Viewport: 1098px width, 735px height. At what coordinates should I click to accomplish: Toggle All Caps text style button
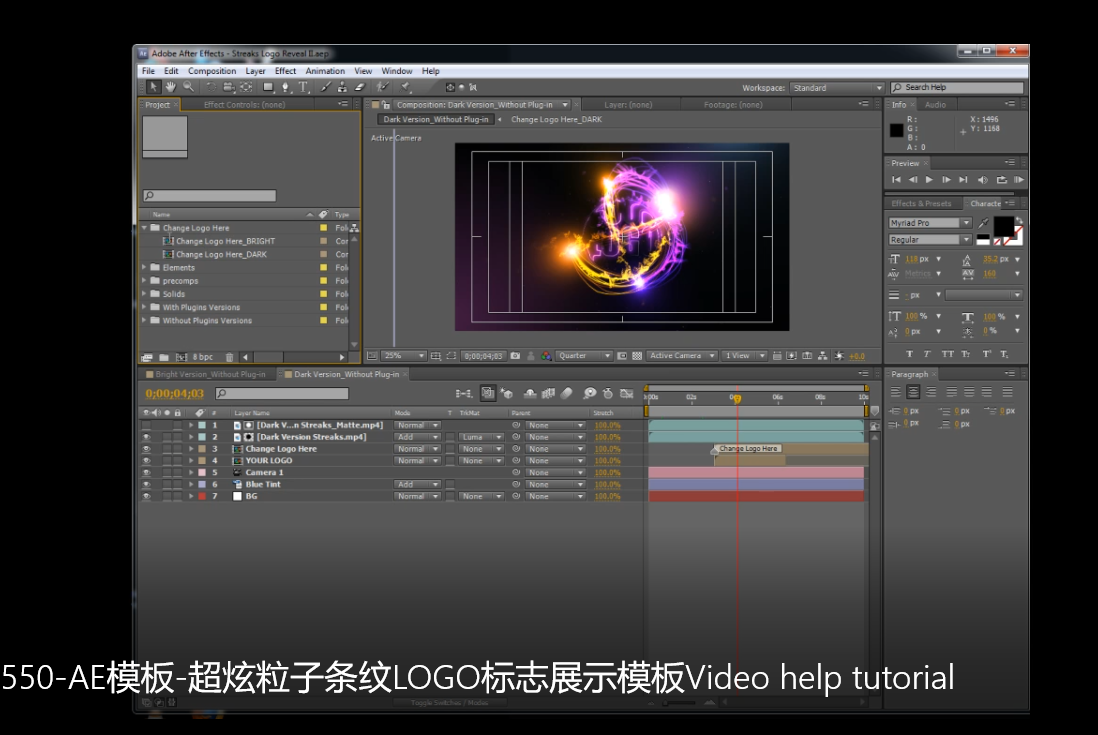(947, 354)
